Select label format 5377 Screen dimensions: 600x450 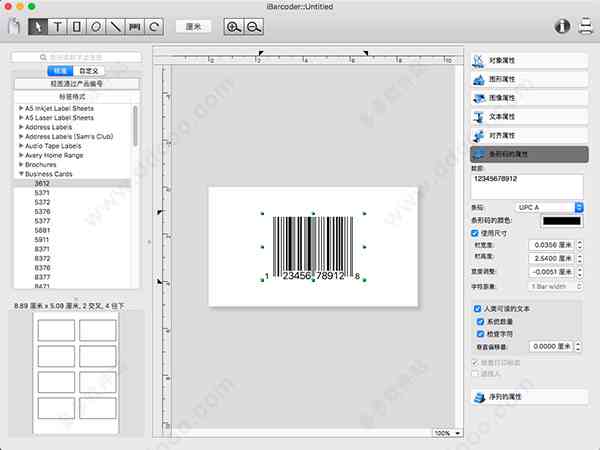tap(42, 221)
